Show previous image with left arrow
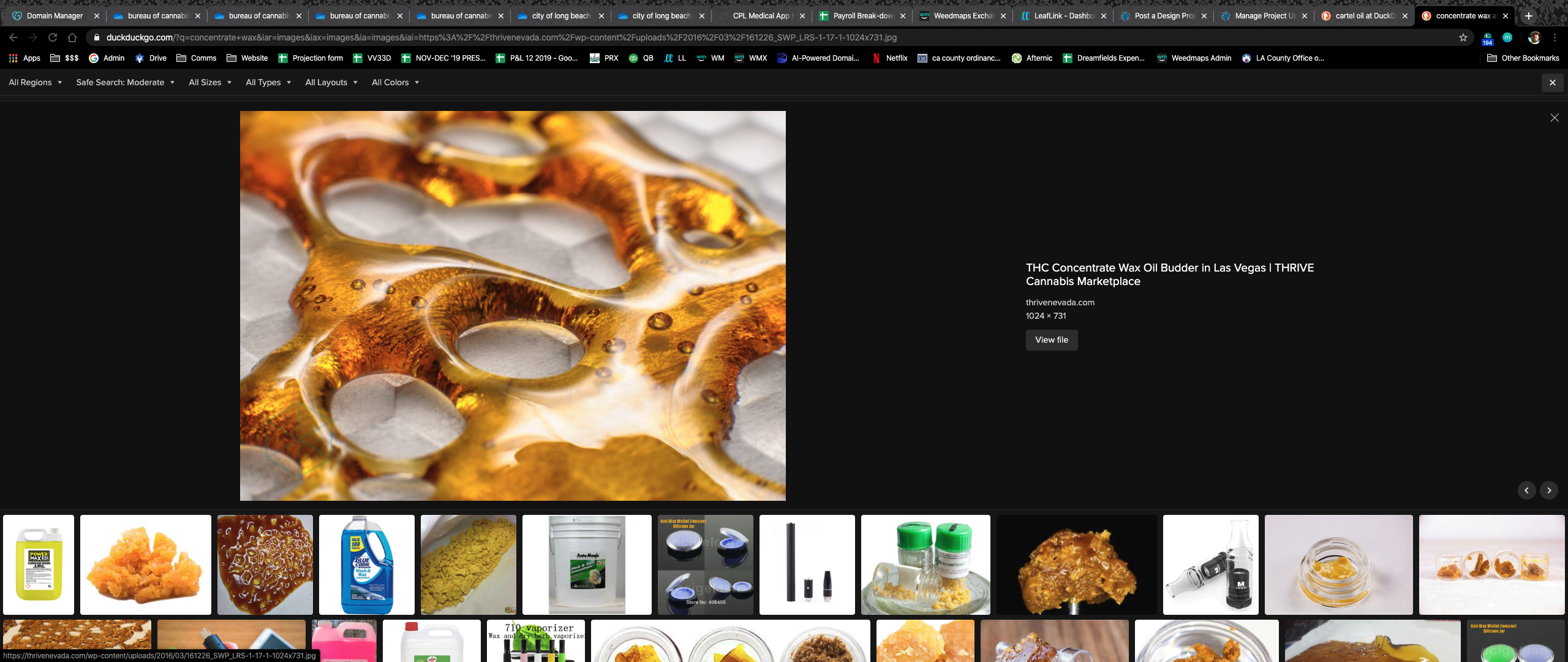 click(x=1526, y=490)
